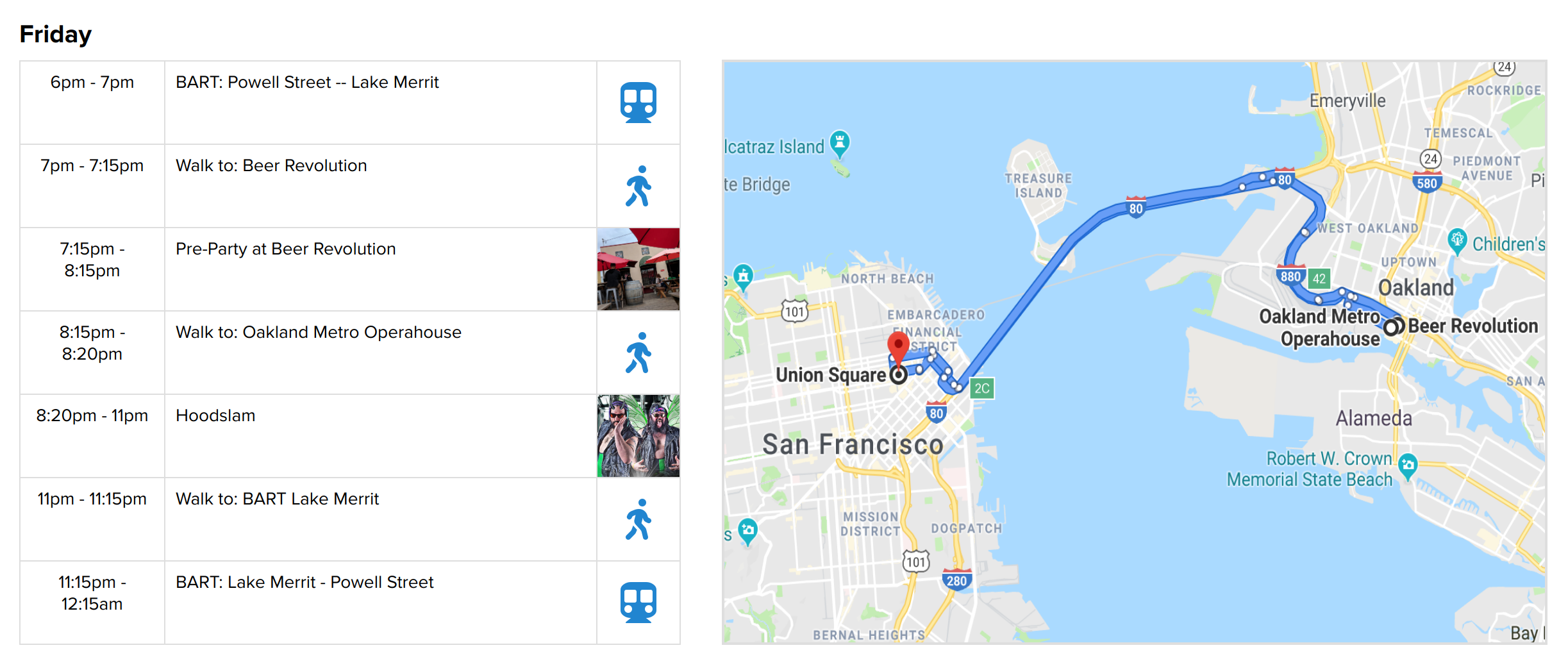Click the Friday heading

56,34
